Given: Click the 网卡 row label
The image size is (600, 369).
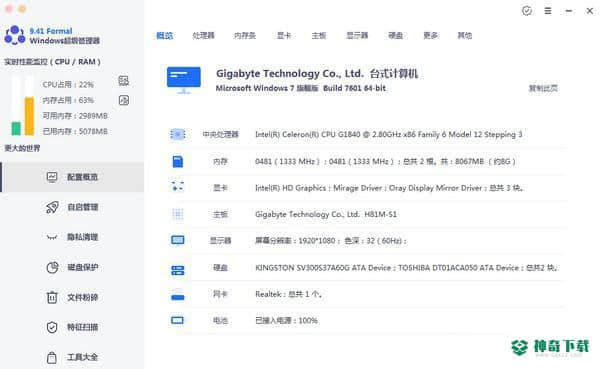Looking at the screenshot, I should (x=220, y=294).
